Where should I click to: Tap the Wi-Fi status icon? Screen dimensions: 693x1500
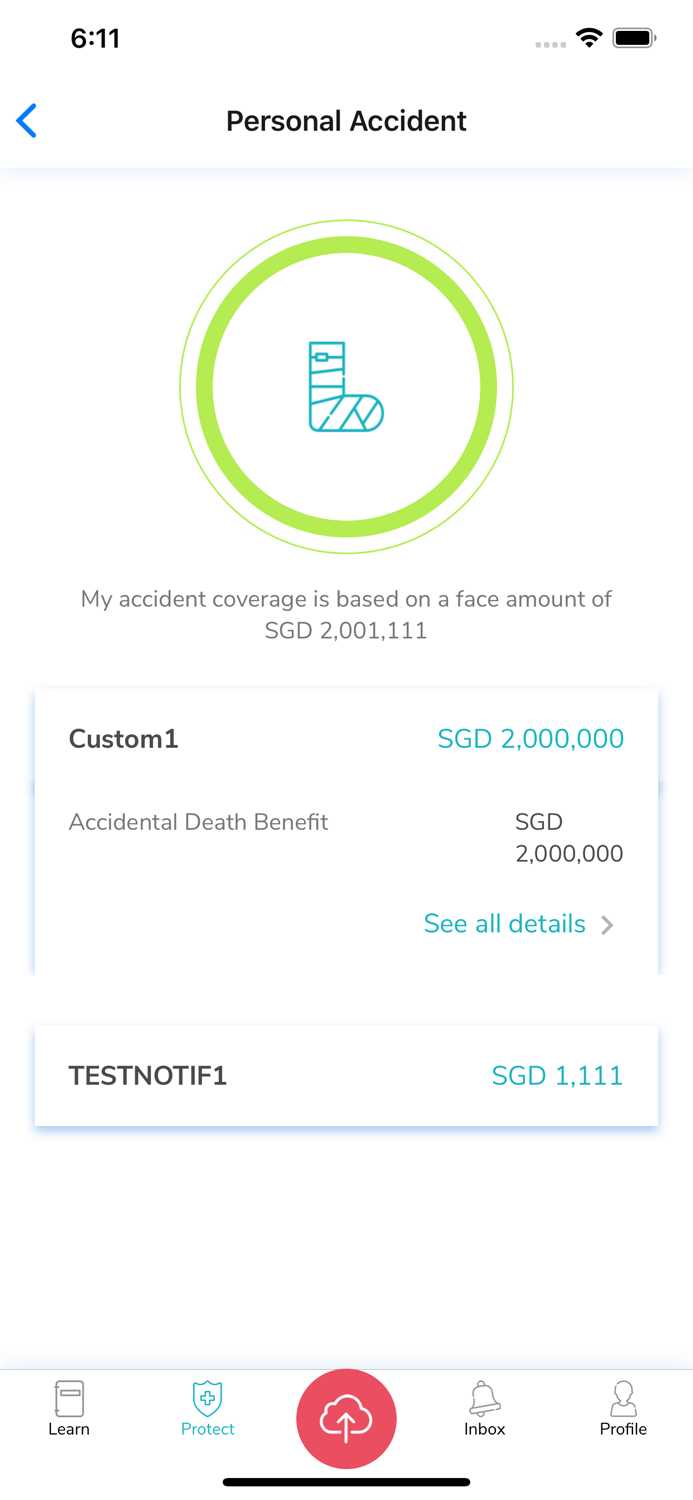pyautogui.click(x=590, y=39)
